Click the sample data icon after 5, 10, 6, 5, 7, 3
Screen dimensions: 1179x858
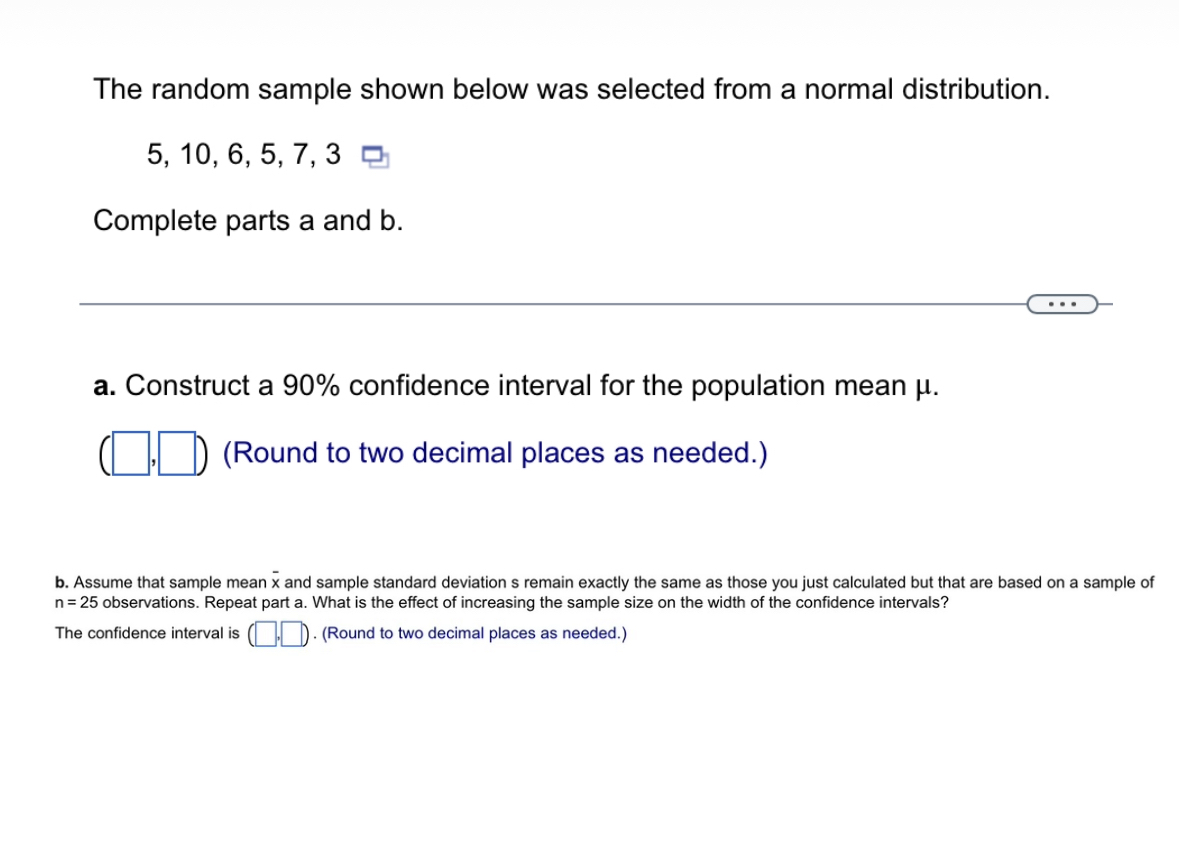coord(374,156)
